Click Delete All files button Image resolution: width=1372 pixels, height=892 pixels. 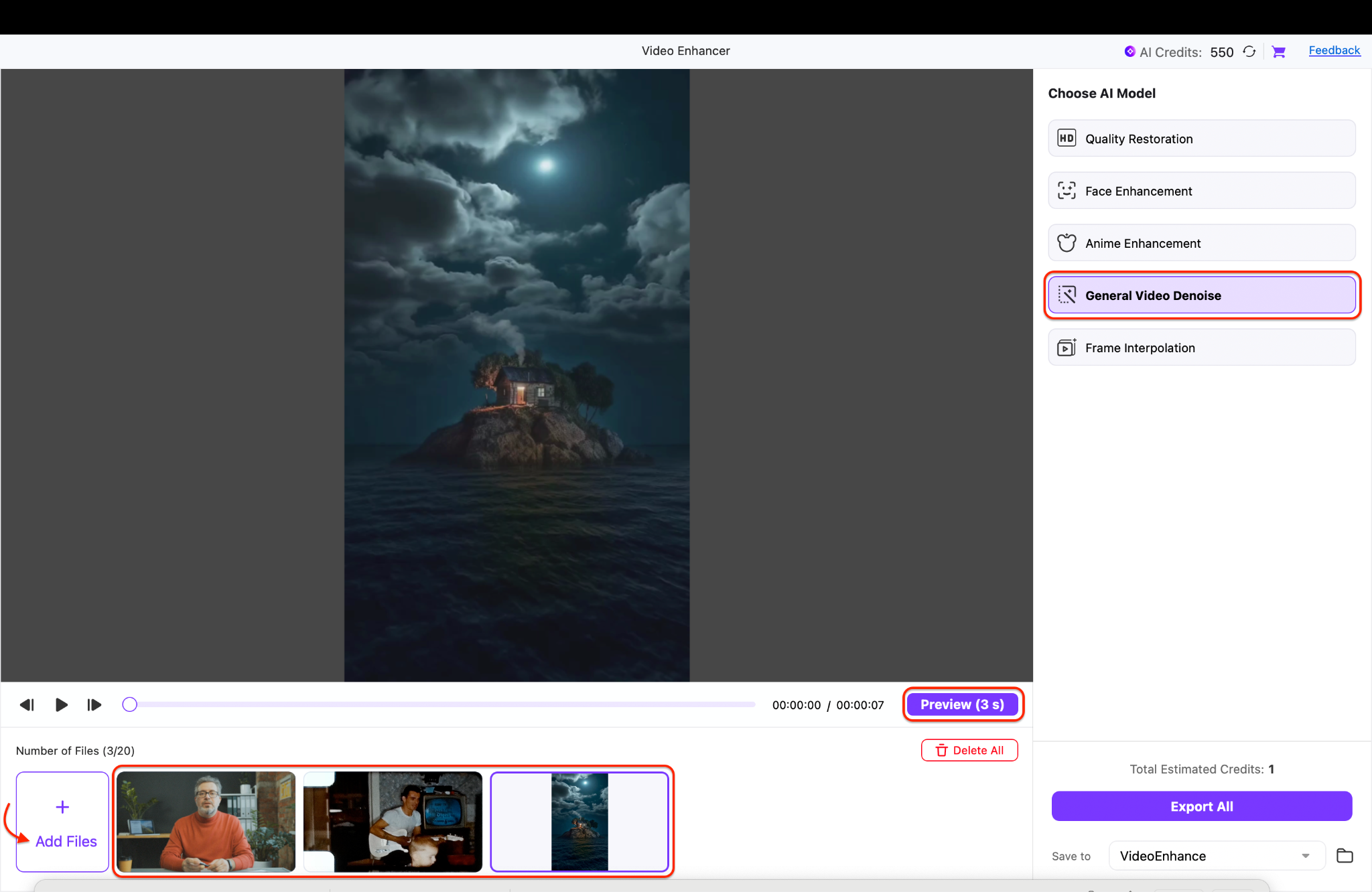pos(969,750)
